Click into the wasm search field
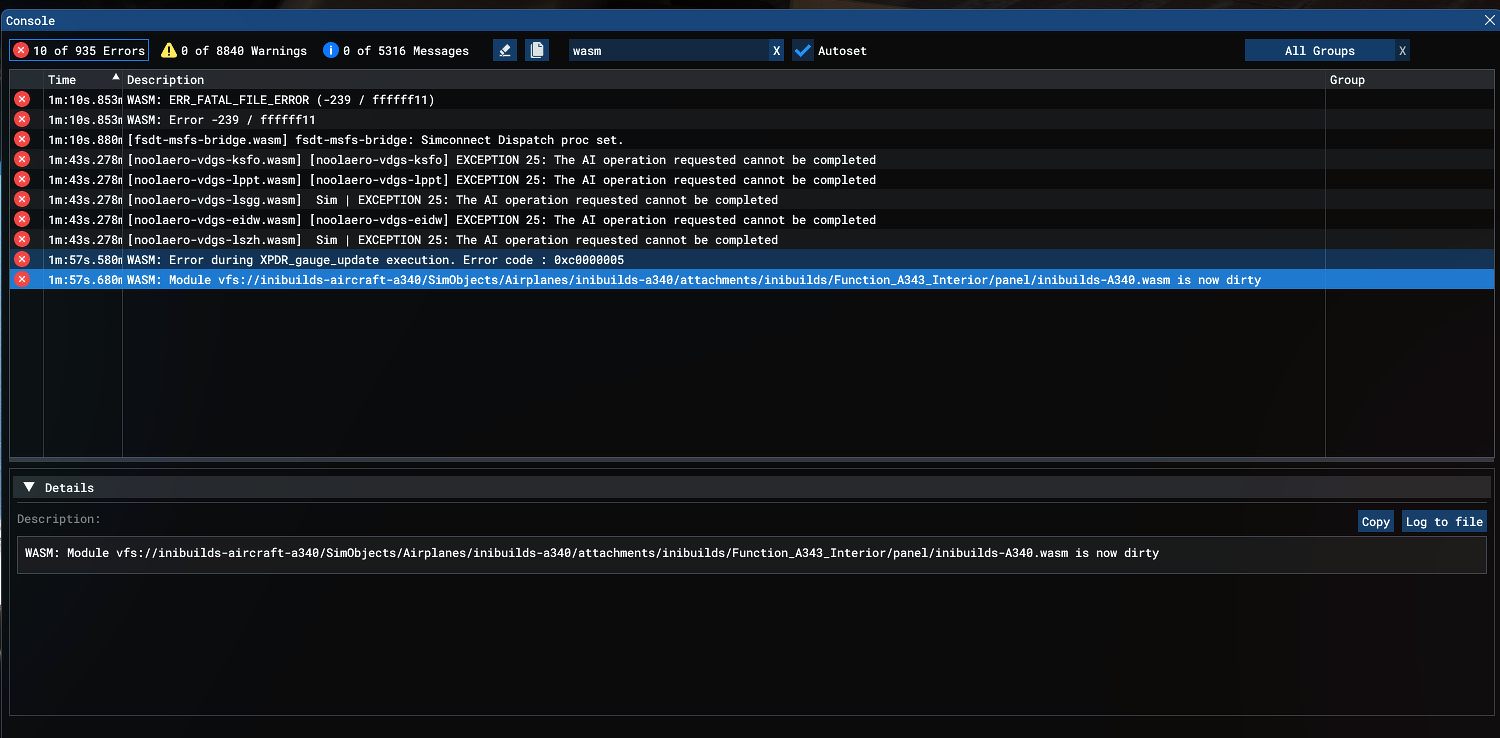 pos(667,50)
